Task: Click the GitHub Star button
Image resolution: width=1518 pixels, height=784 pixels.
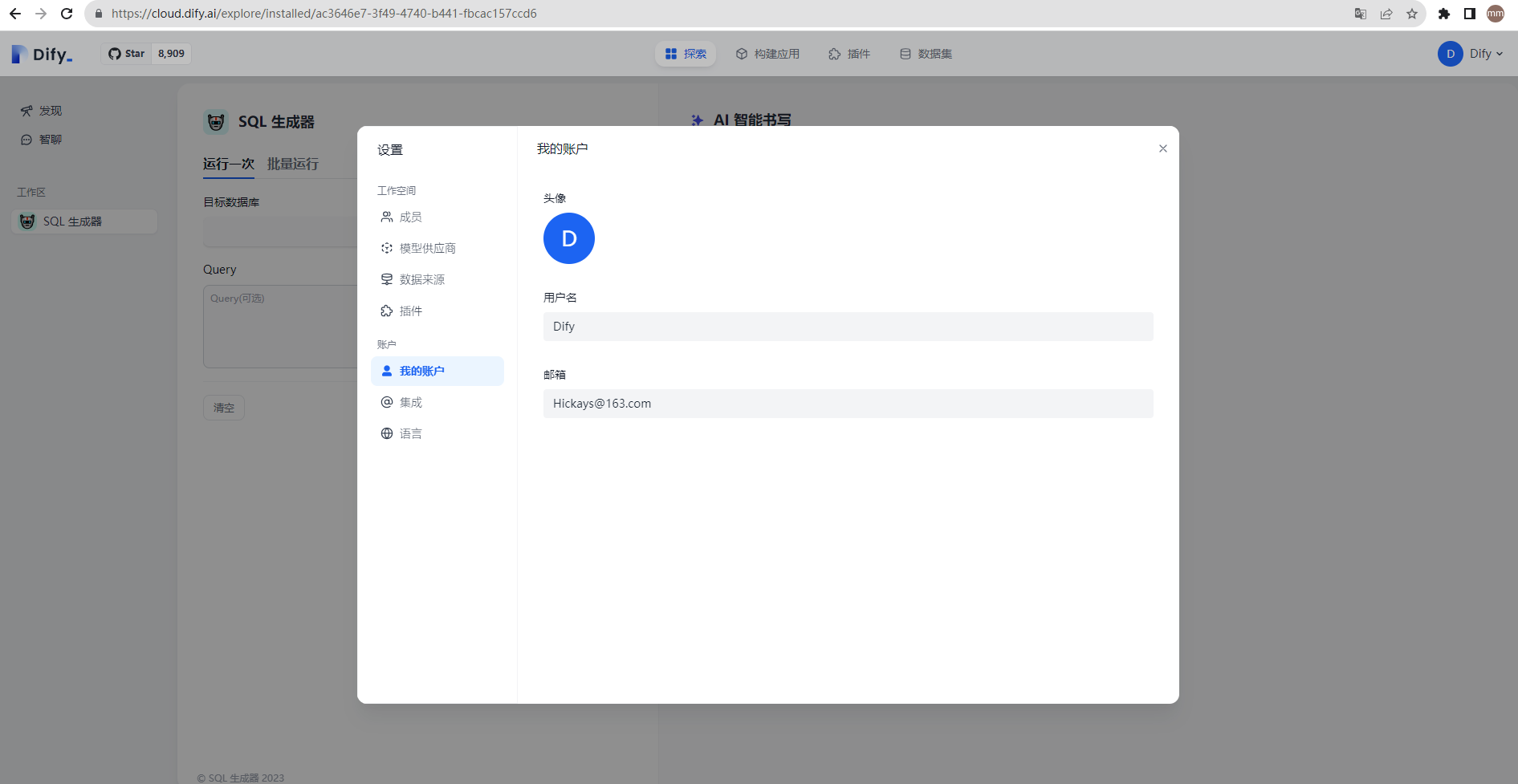Action: (x=127, y=54)
